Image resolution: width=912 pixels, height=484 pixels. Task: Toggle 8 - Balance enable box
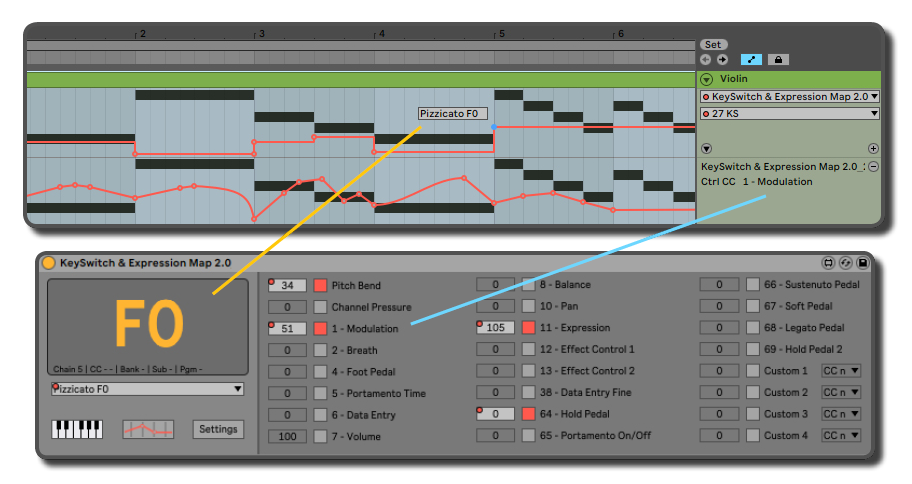(528, 284)
